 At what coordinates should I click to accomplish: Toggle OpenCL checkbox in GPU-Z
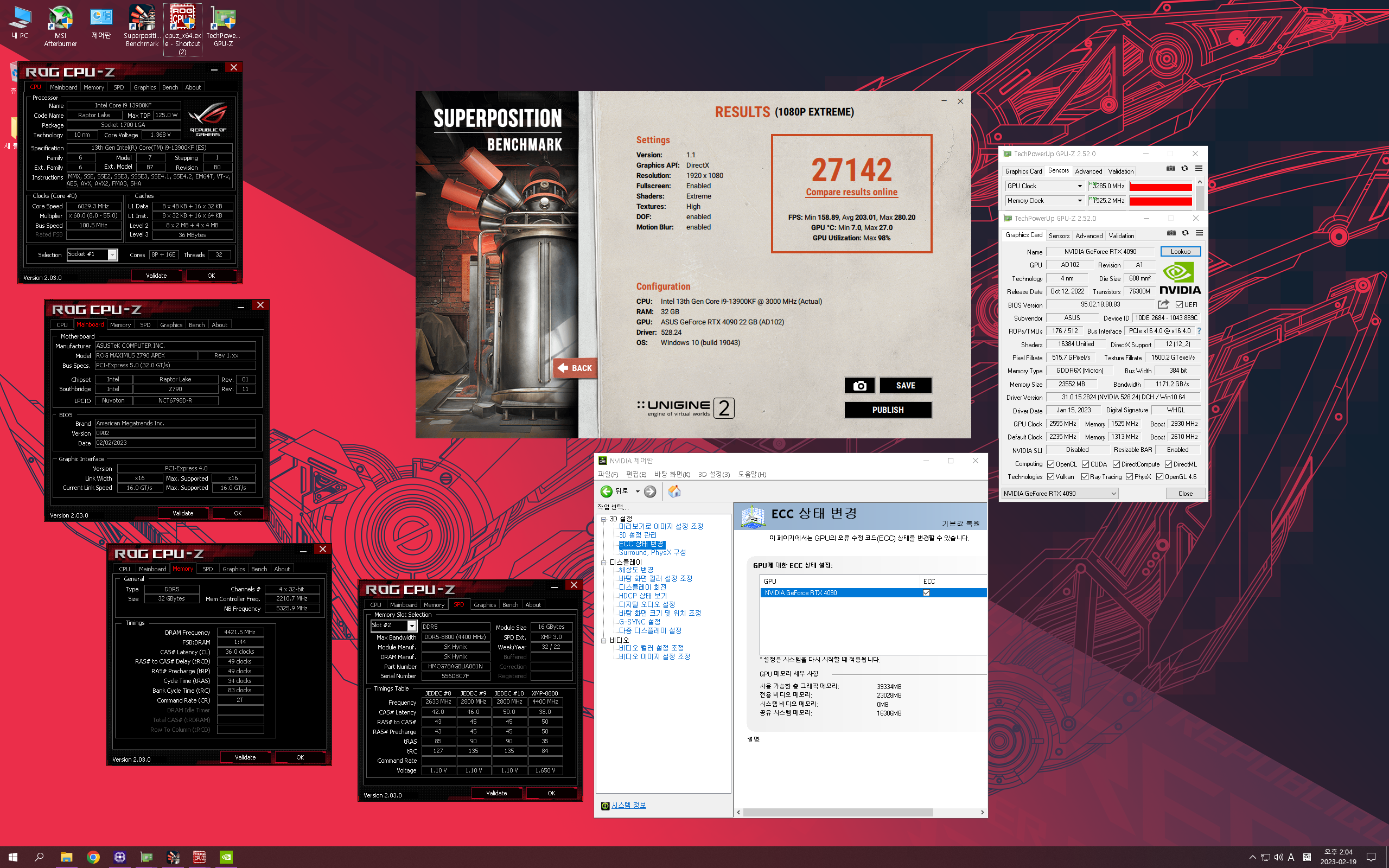(x=1050, y=464)
